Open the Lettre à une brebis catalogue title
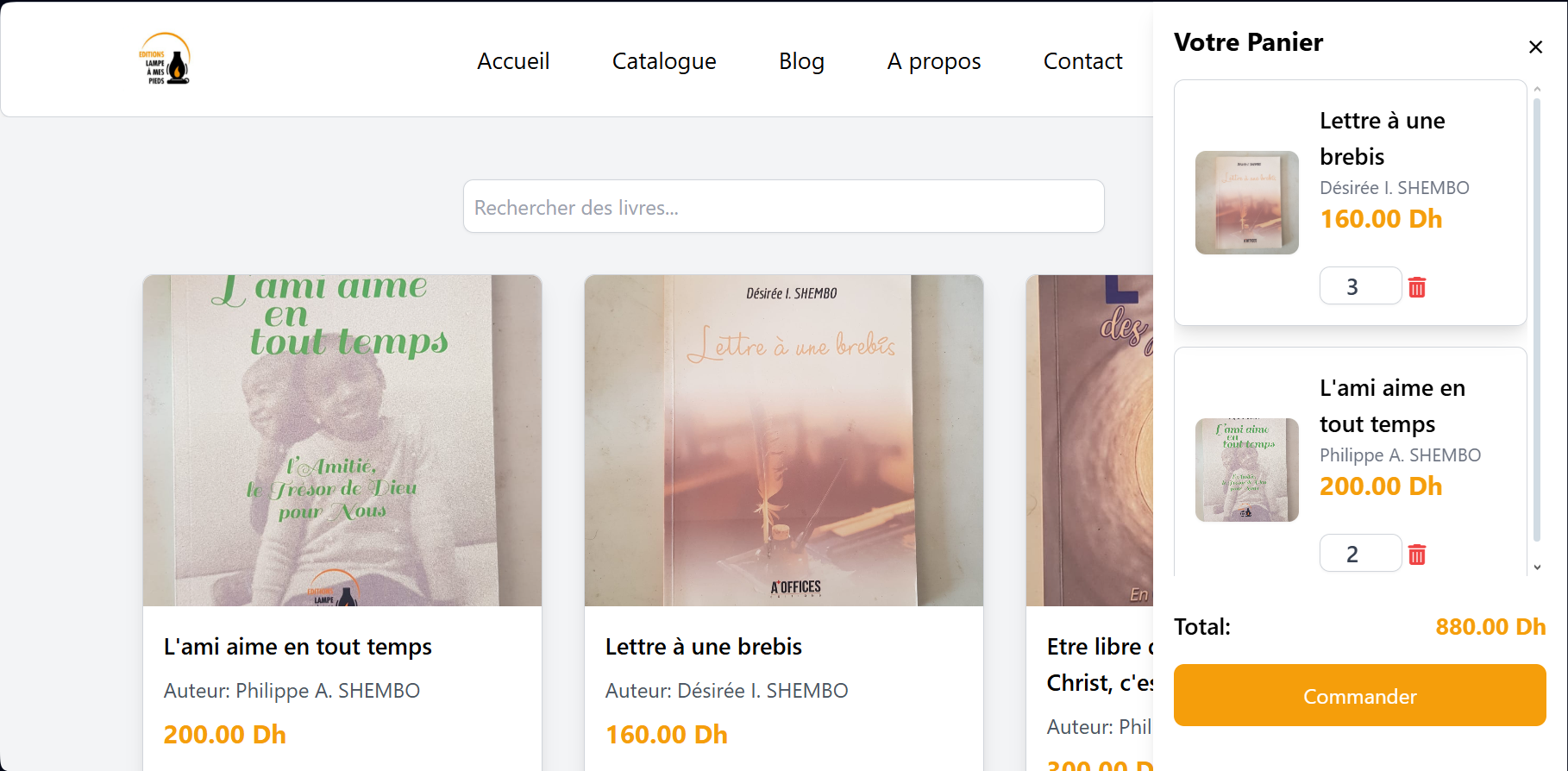Screen dimensions: 1568x771 703,647
